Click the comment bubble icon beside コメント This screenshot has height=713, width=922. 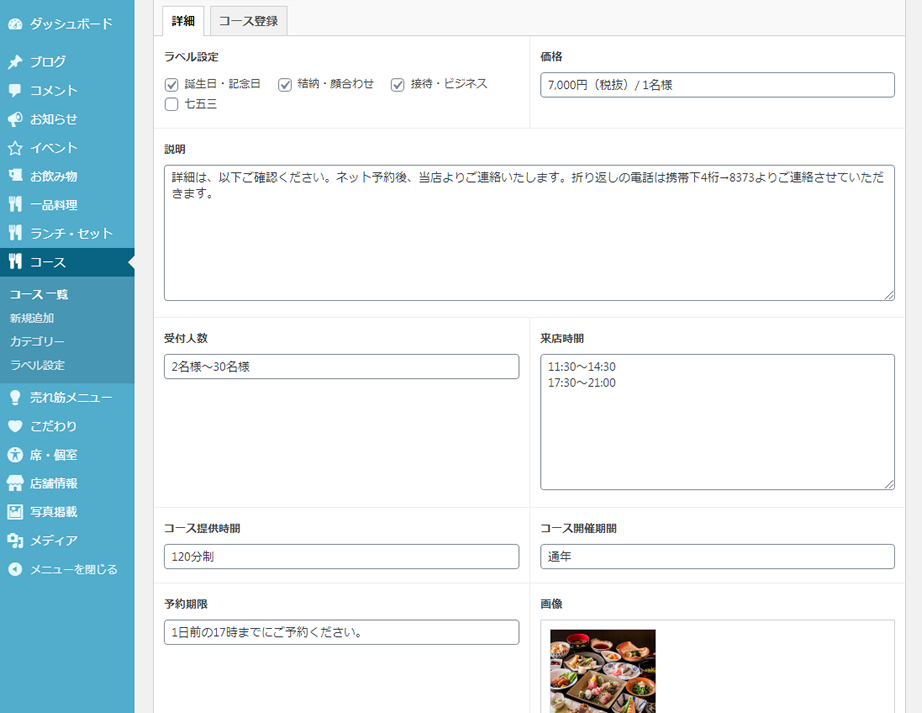click(x=15, y=91)
